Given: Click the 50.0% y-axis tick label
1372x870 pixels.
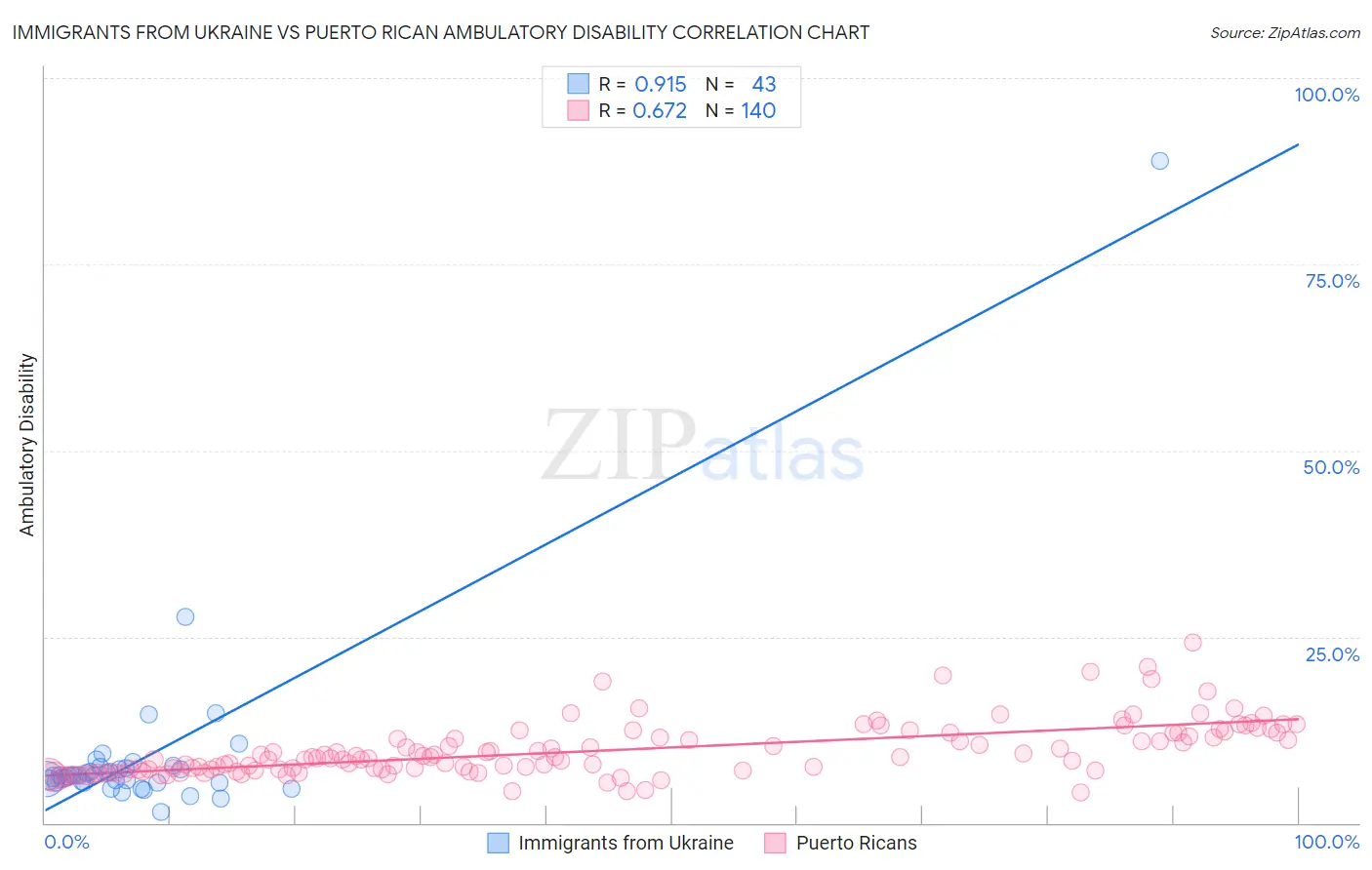Looking at the screenshot, I should pyautogui.click(x=1331, y=467).
